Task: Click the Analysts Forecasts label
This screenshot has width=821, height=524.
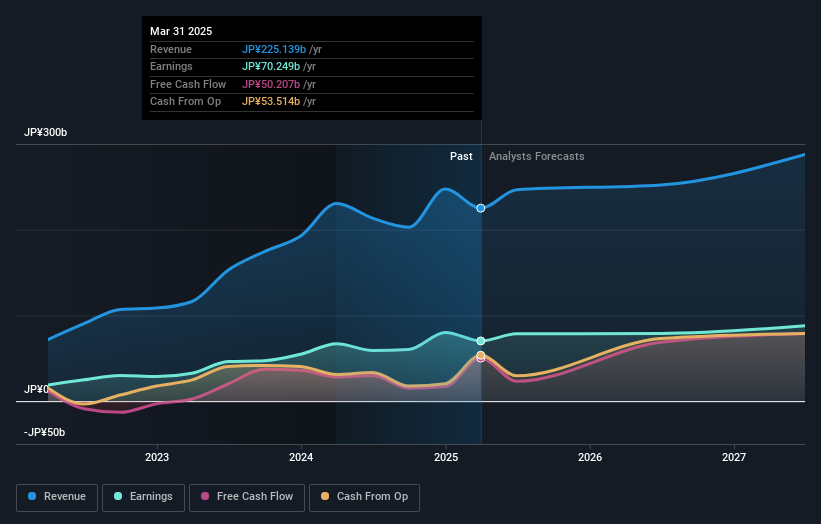Action: click(537, 156)
